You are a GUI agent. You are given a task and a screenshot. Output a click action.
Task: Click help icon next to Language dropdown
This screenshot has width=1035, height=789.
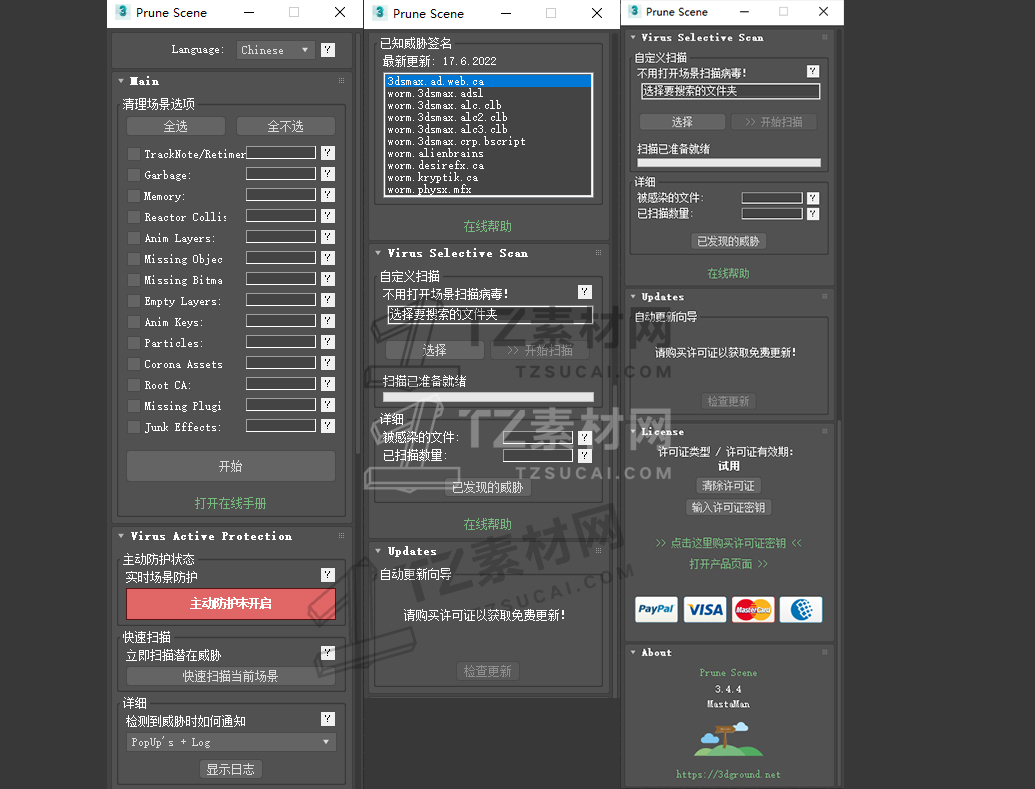pos(327,50)
